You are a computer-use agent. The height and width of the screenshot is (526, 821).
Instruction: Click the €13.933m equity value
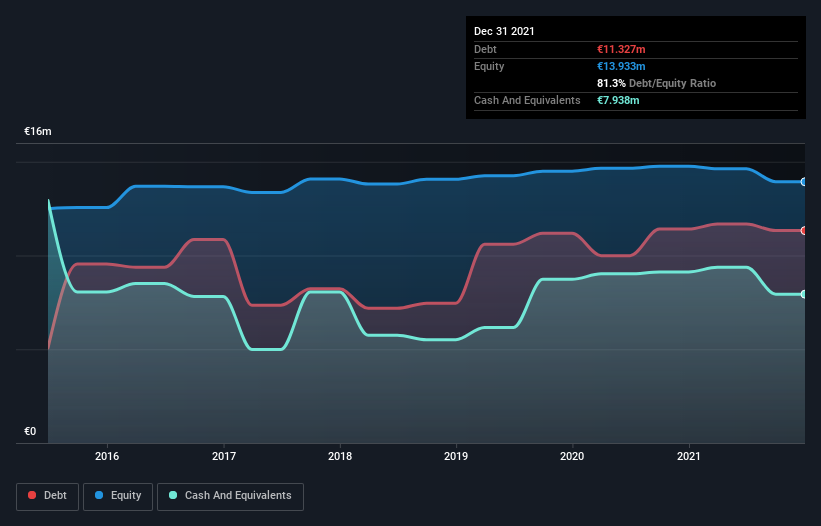tap(621, 66)
